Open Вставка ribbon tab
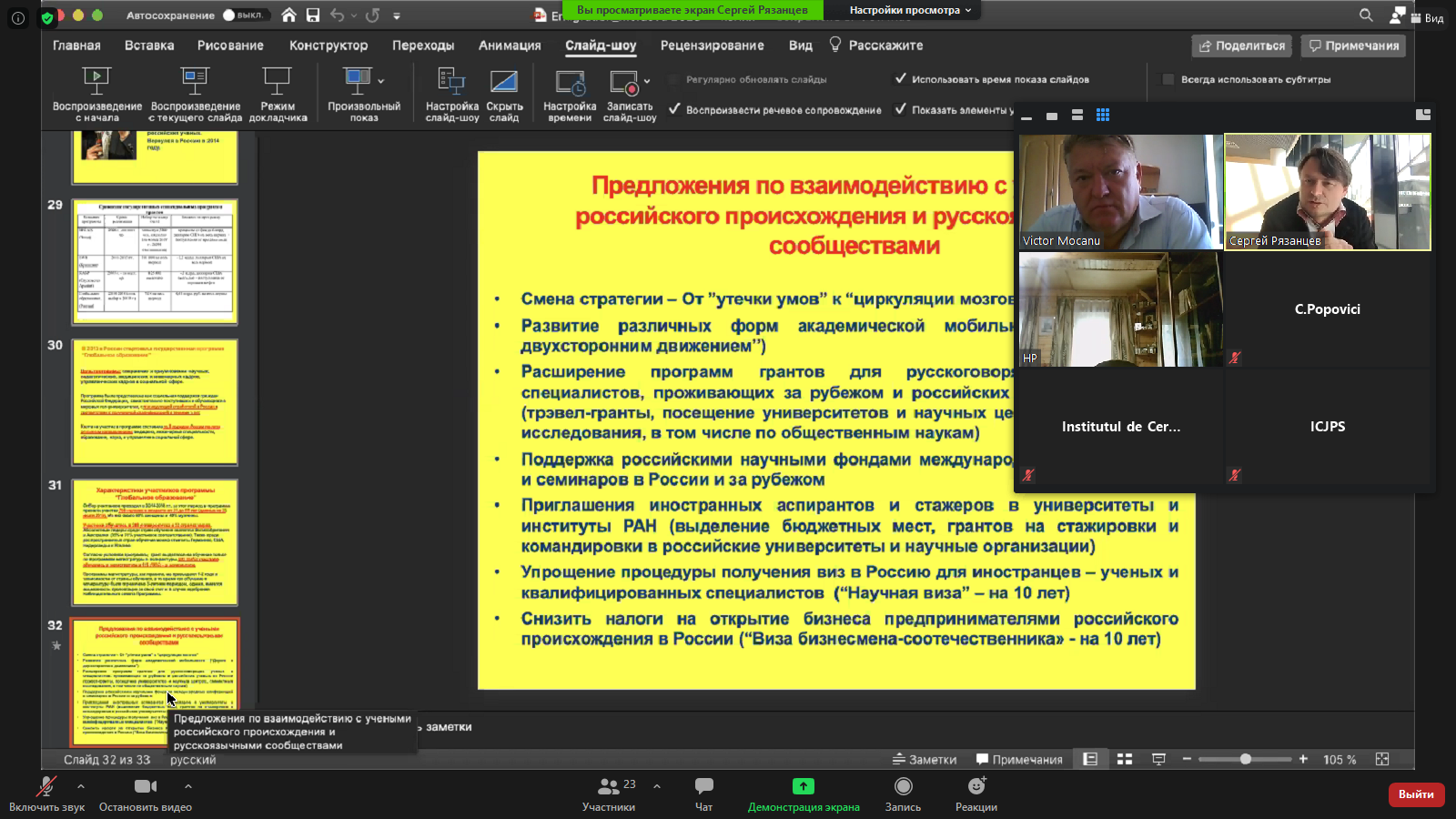 (149, 45)
